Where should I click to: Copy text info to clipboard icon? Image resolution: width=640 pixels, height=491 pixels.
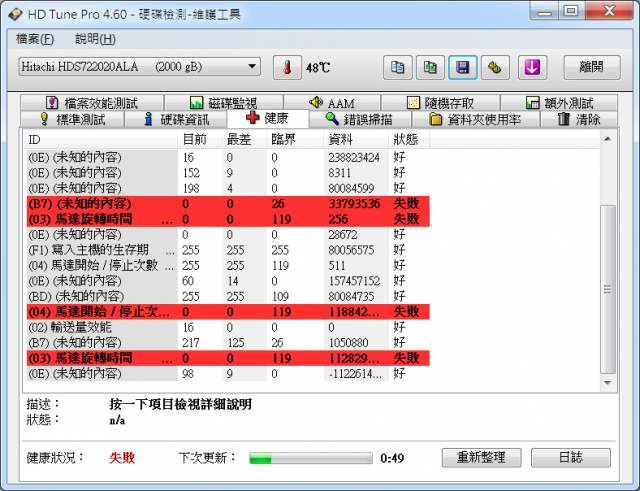pyautogui.click(x=397, y=67)
